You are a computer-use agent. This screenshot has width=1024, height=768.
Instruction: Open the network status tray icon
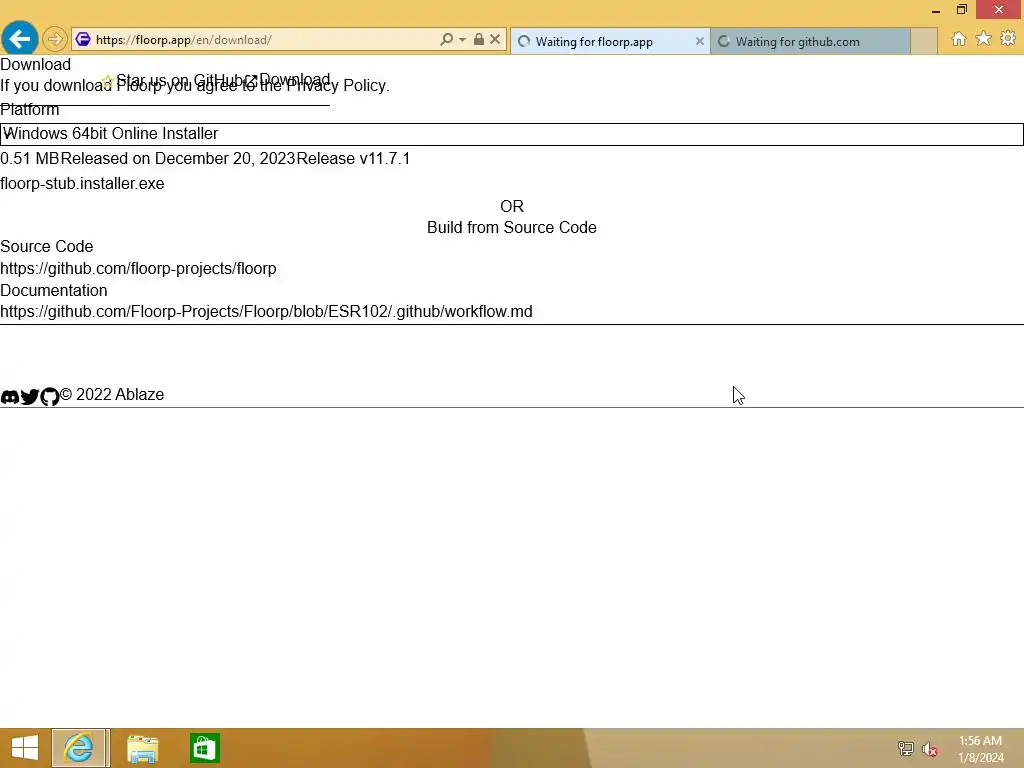pos(906,748)
